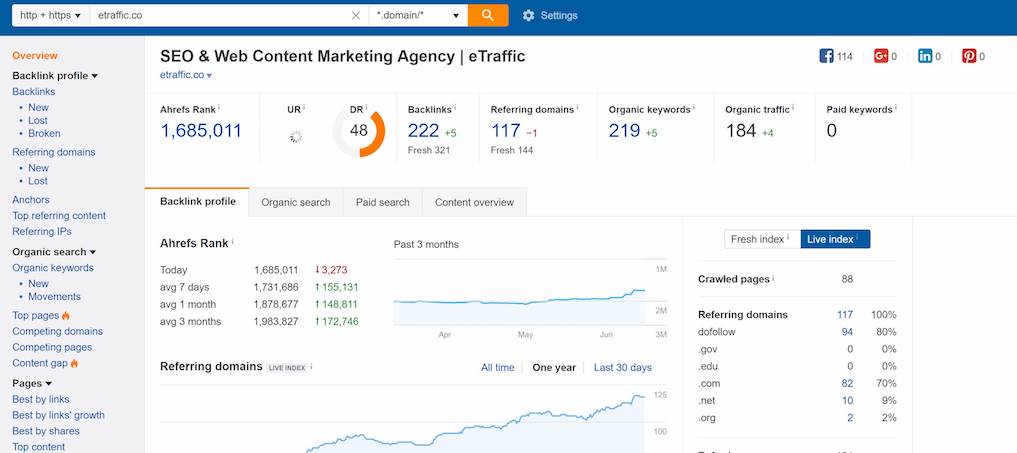Viewport: 1017px width, 453px height.
Task: Click the Pinterest shares icon
Action: click(x=969, y=56)
